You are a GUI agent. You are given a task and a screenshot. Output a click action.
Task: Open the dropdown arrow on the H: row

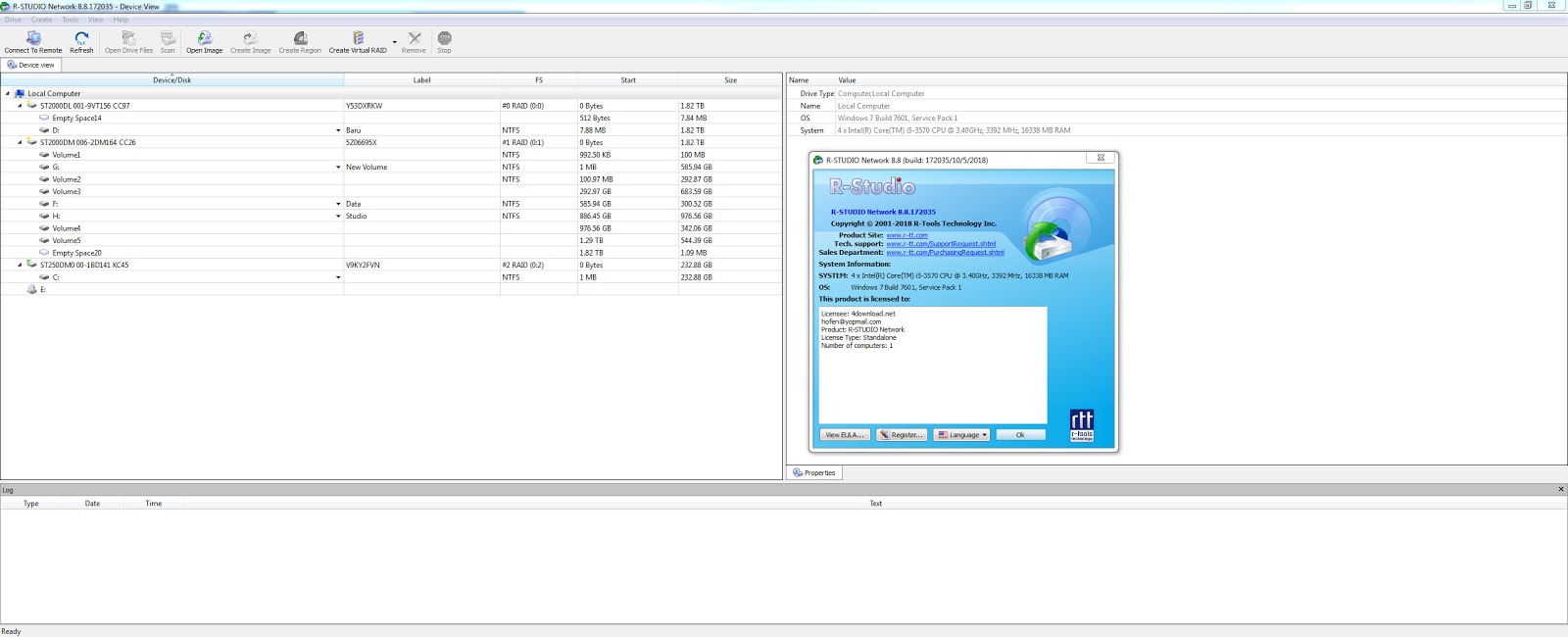click(x=338, y=216)
